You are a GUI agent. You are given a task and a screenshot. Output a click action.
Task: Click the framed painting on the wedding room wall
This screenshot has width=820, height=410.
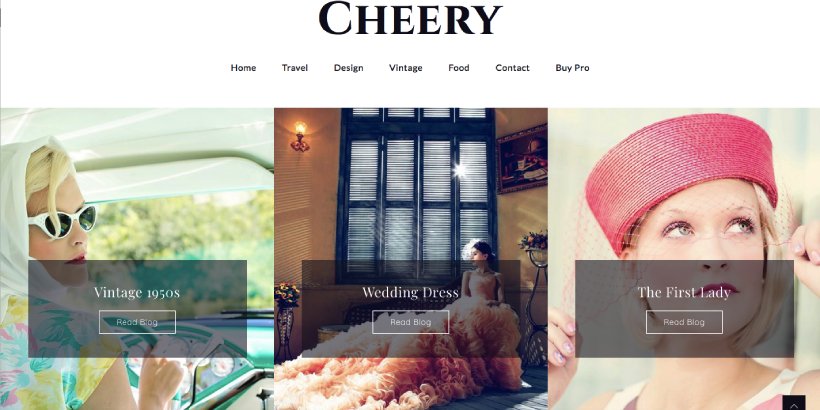[522, 158]
